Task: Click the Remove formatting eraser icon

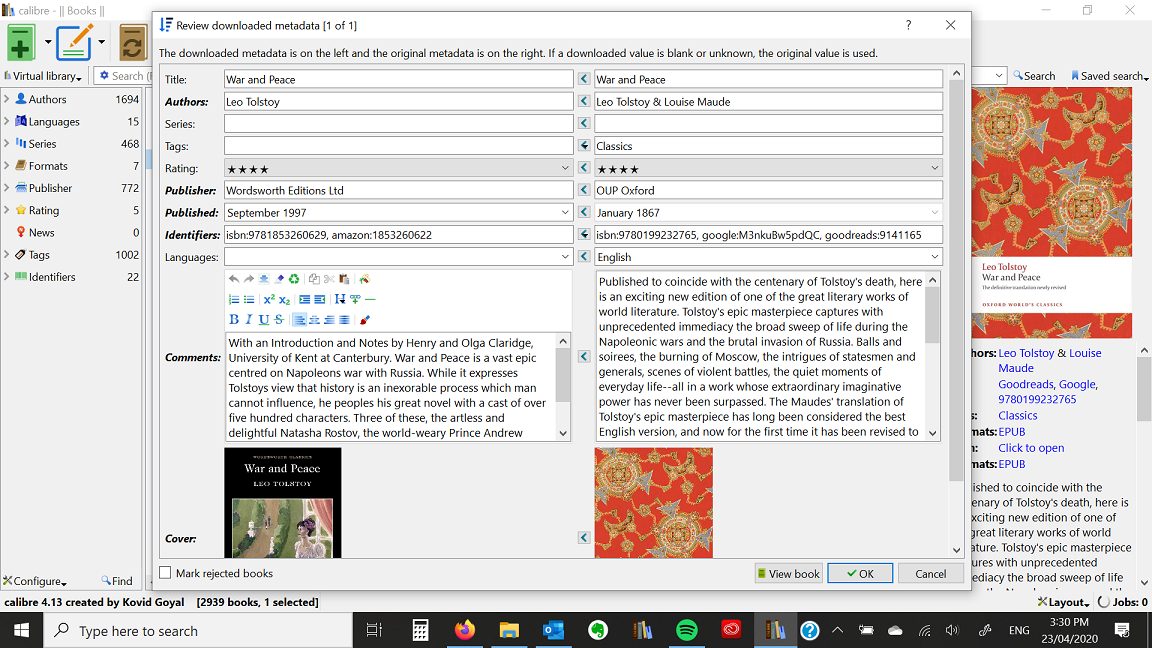Action: click(x=279, y=279)
